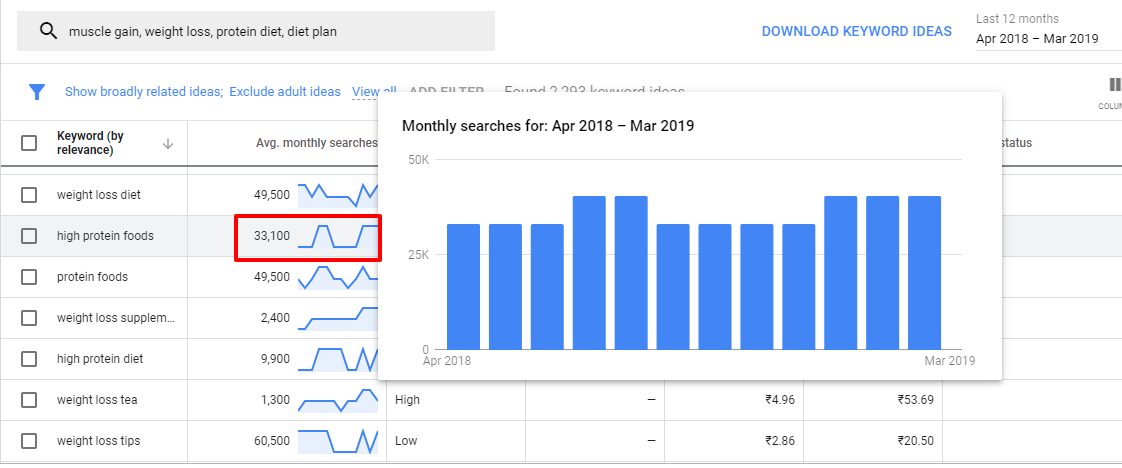The image size is (1122, 468).
Task: Click the View all link
Action: tap(374, 92)
